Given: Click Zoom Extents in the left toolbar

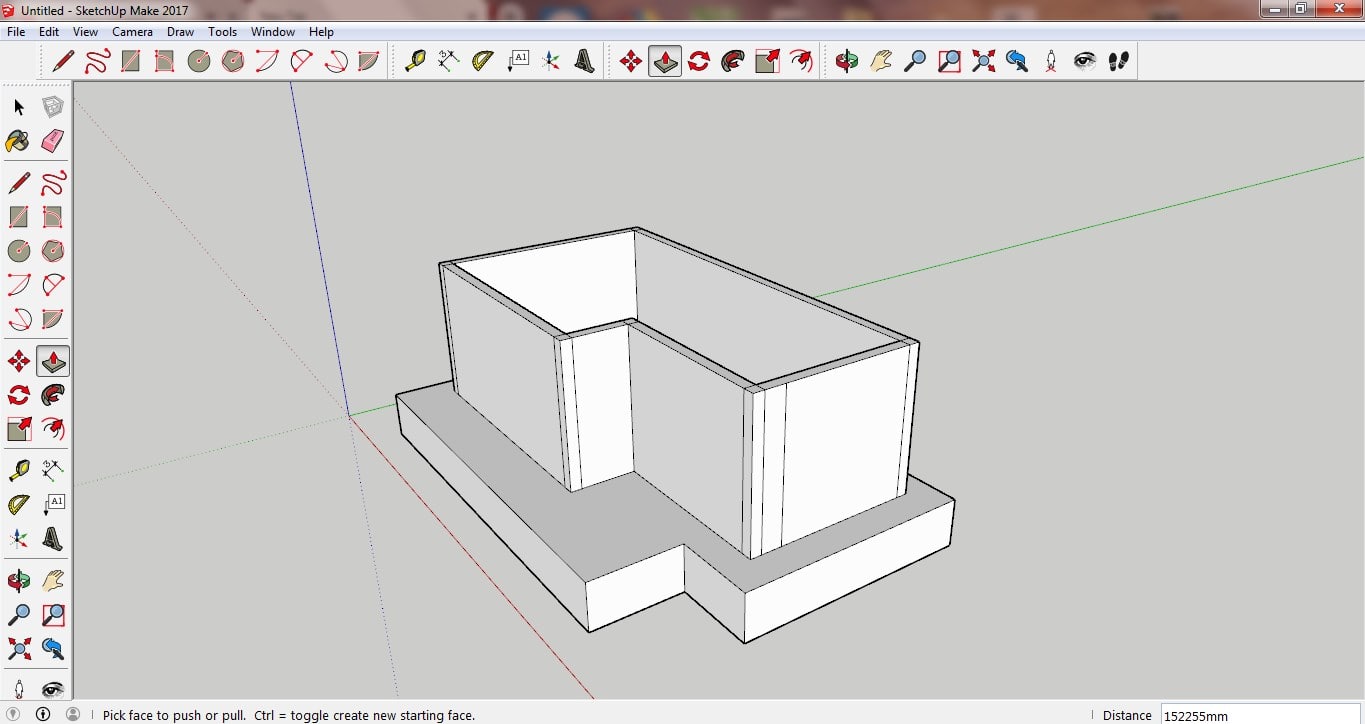Looking at the screenshot, I should pos(19,648).
